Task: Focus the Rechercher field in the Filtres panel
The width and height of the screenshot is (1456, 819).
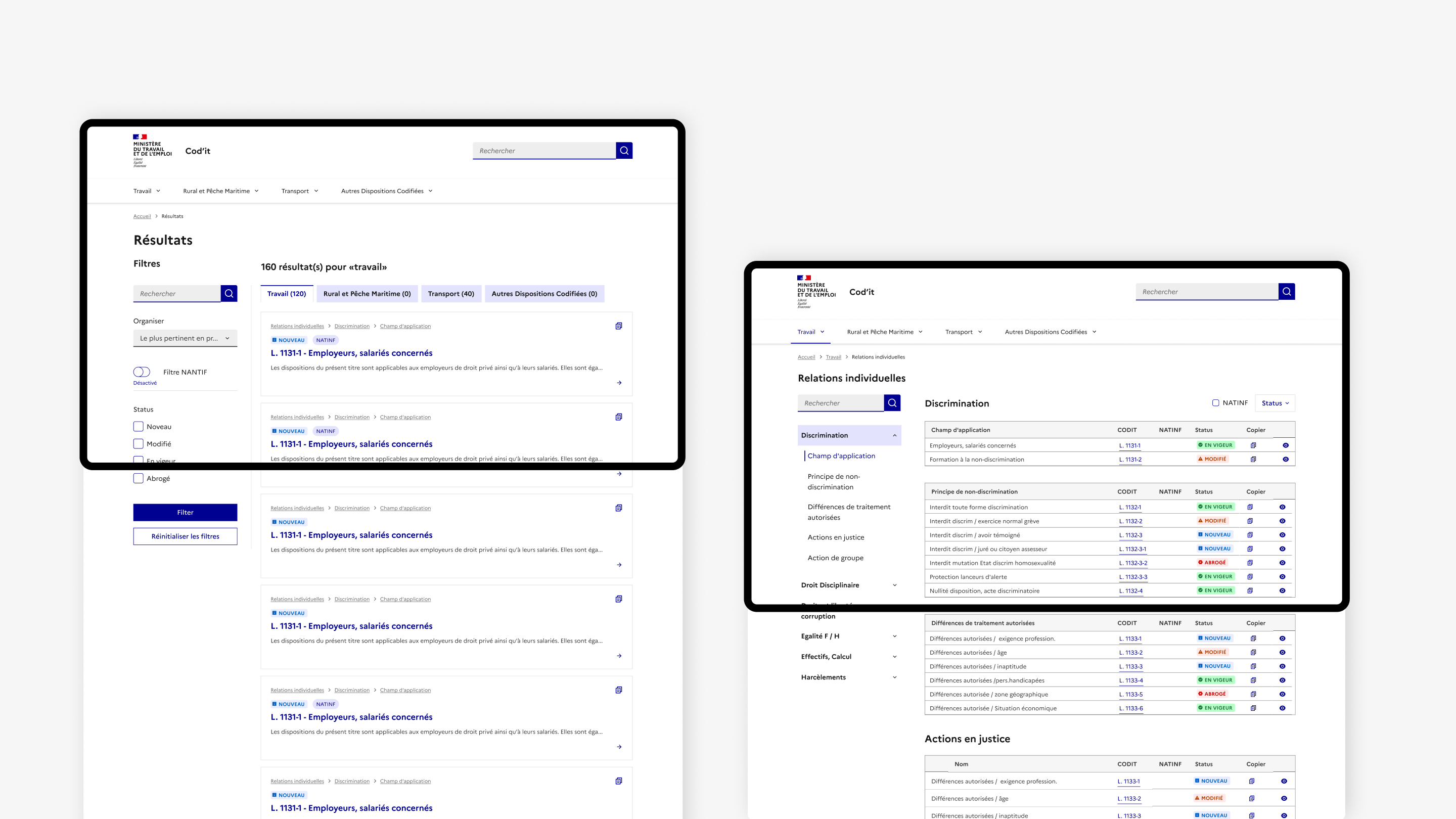Action: tap(177, 293)
